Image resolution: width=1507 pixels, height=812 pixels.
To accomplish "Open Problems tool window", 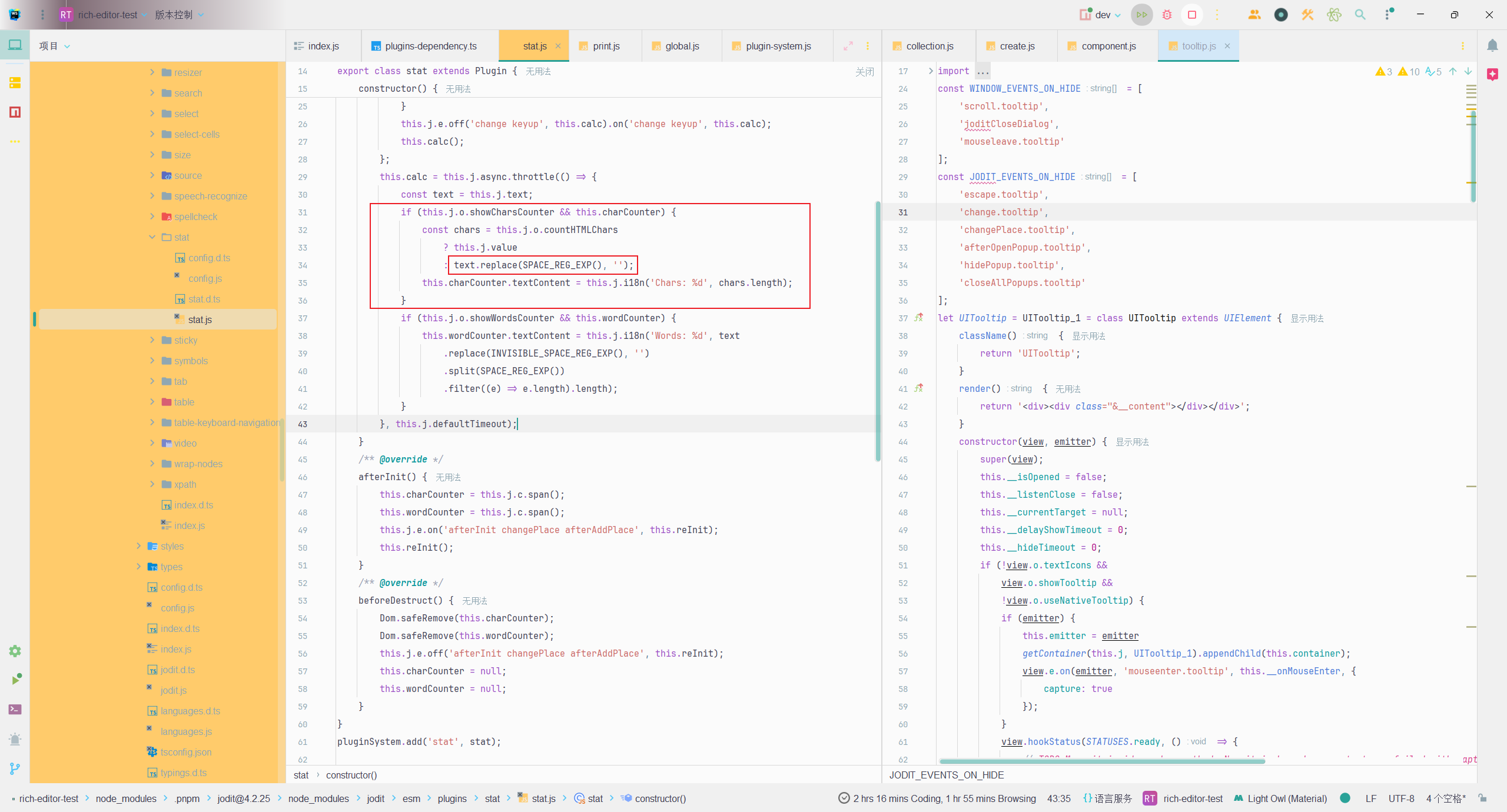I will [x=15, y=739].
